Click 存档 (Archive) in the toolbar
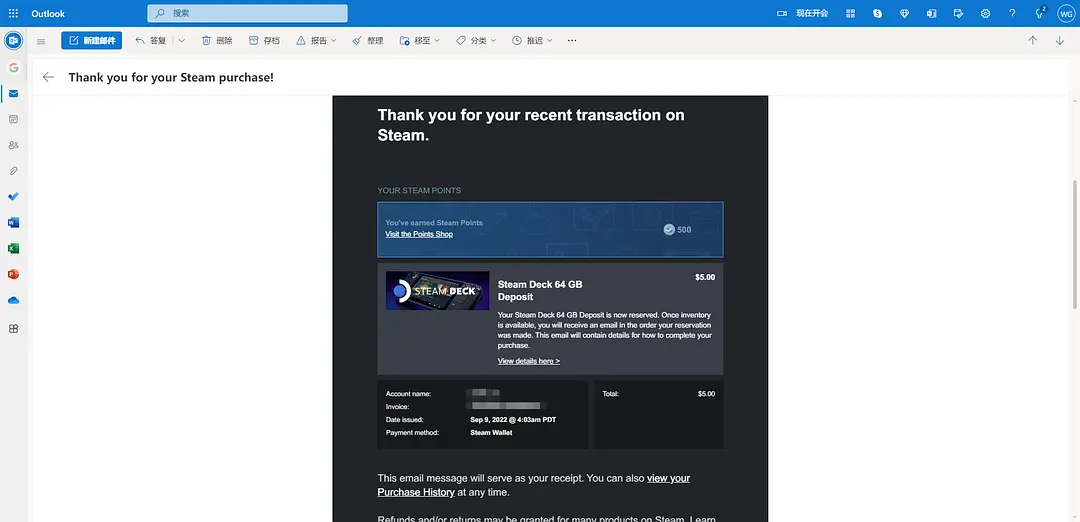Viewport: 1080px width, 522px height. click(264, 41)
